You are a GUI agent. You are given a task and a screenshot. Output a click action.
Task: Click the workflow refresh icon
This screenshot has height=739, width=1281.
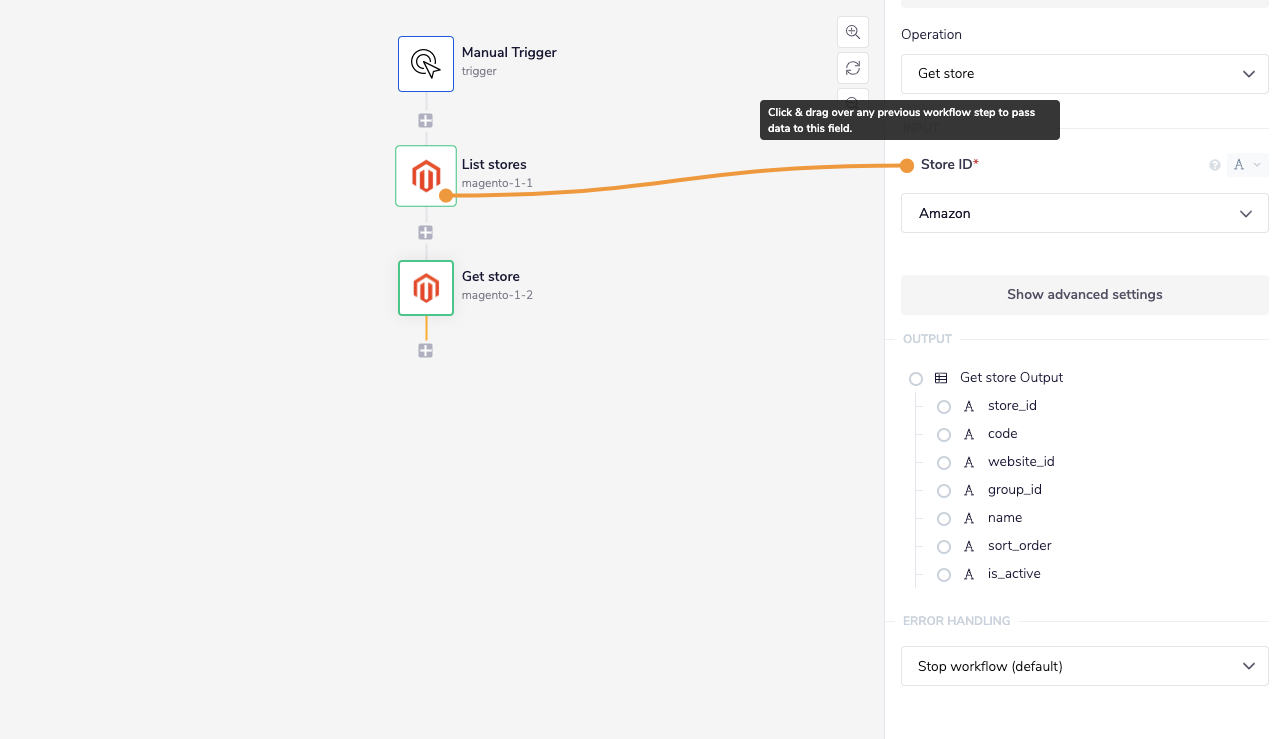pyautogui.click(x=852, y=67)
